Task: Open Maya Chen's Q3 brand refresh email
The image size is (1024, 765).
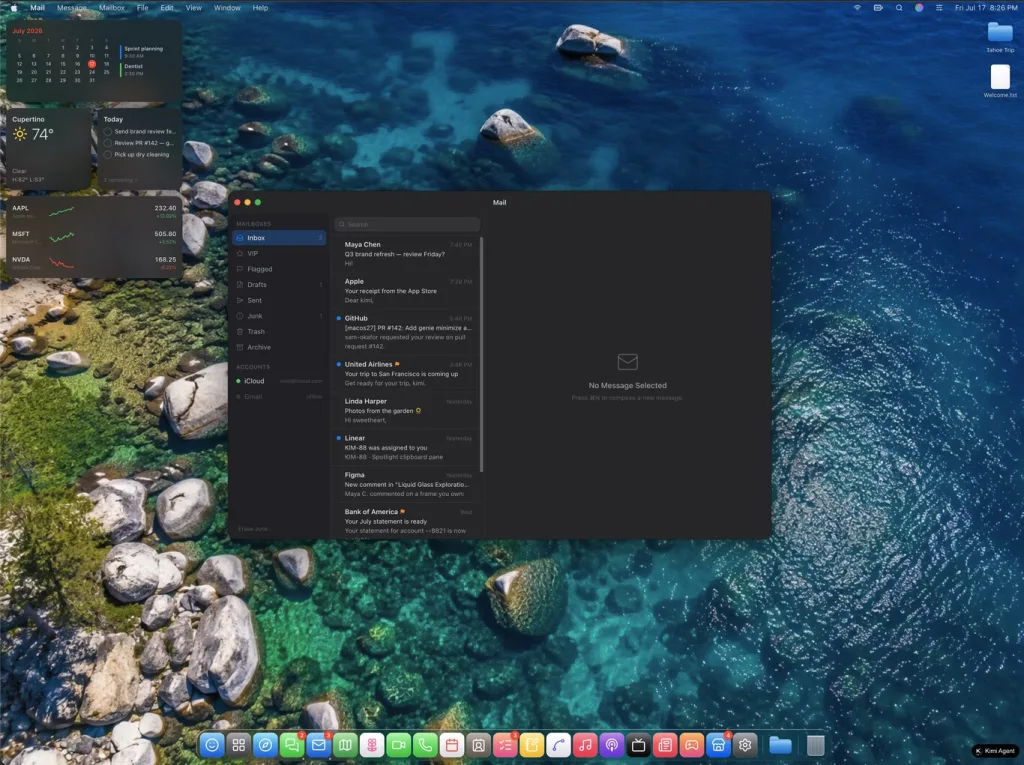Action: coord(406,253)
